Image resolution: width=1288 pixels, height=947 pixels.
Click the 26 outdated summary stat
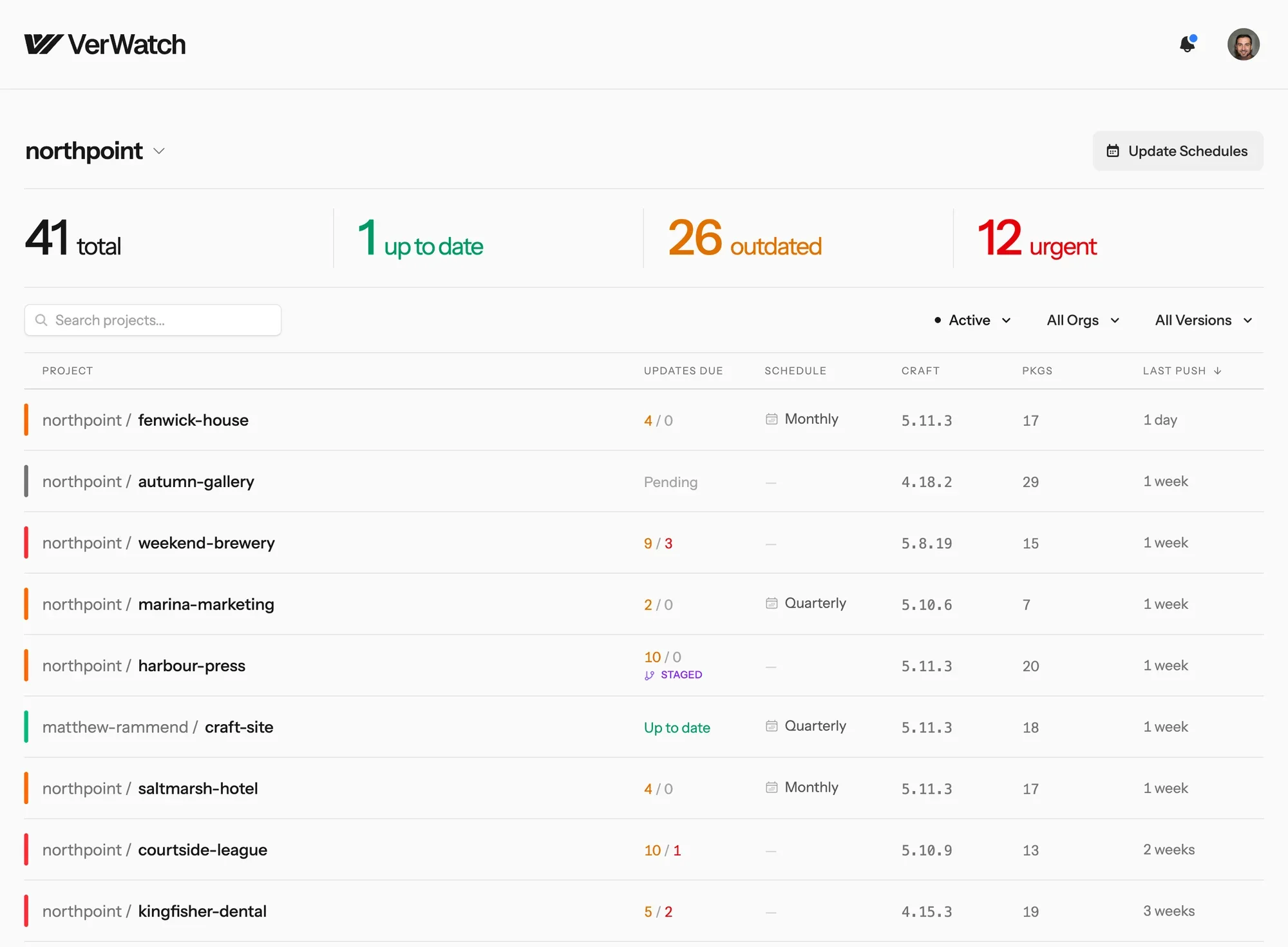tap(744, 238)
